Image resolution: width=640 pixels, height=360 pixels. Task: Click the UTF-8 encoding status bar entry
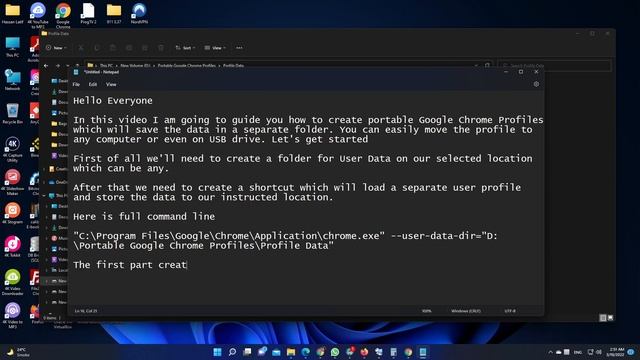(x=510, y=311)
